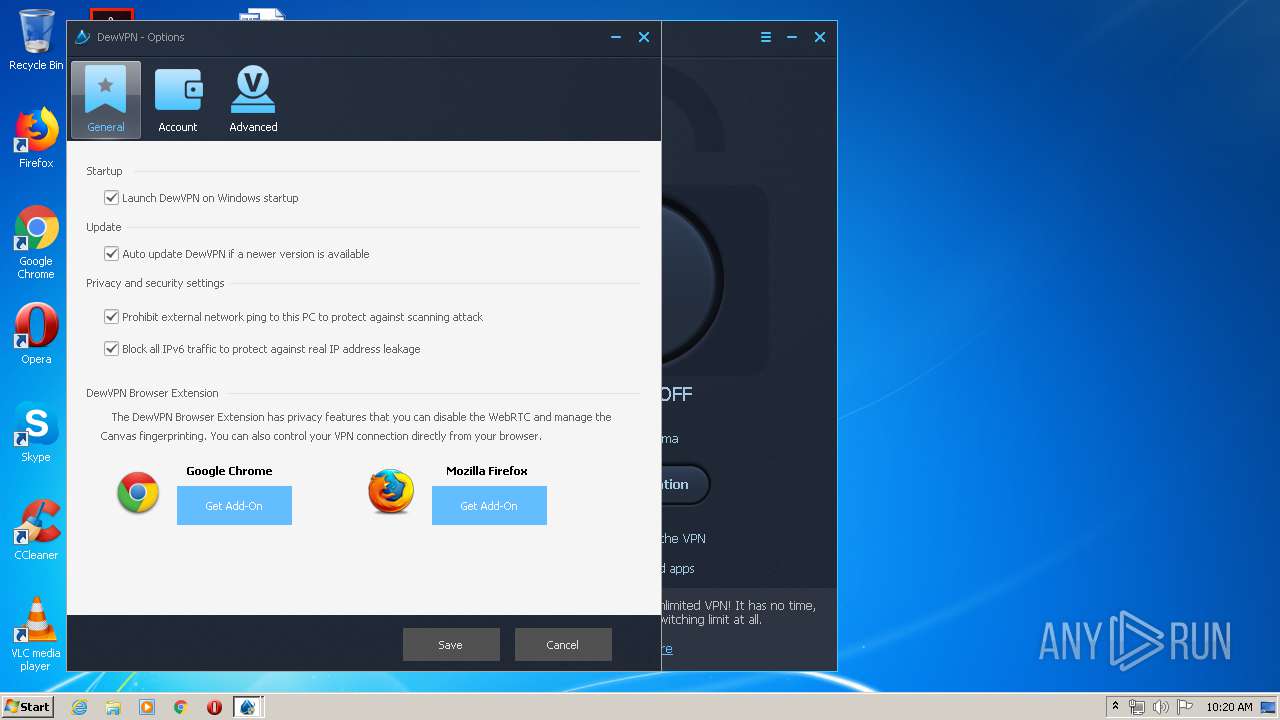Minimize the DewVPN Options window

click(x=615, y=37)
